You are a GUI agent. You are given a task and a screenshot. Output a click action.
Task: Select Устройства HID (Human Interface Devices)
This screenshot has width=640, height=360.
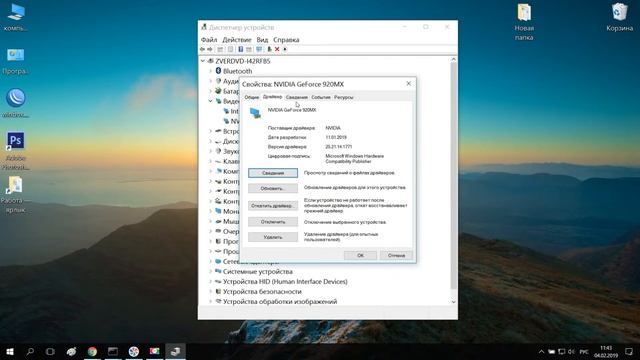tap(285, 282)
